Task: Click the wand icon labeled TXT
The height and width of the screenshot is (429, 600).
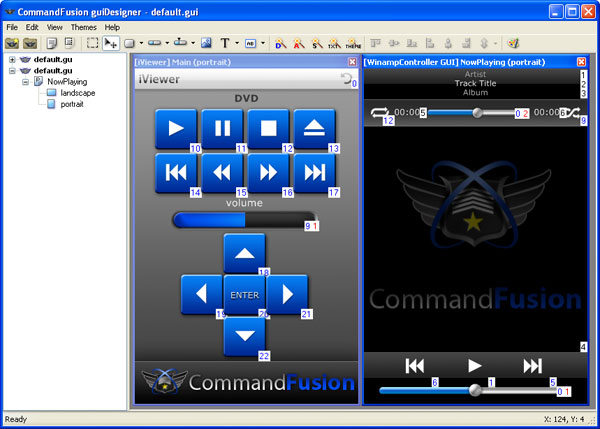Action: point(334,43)
